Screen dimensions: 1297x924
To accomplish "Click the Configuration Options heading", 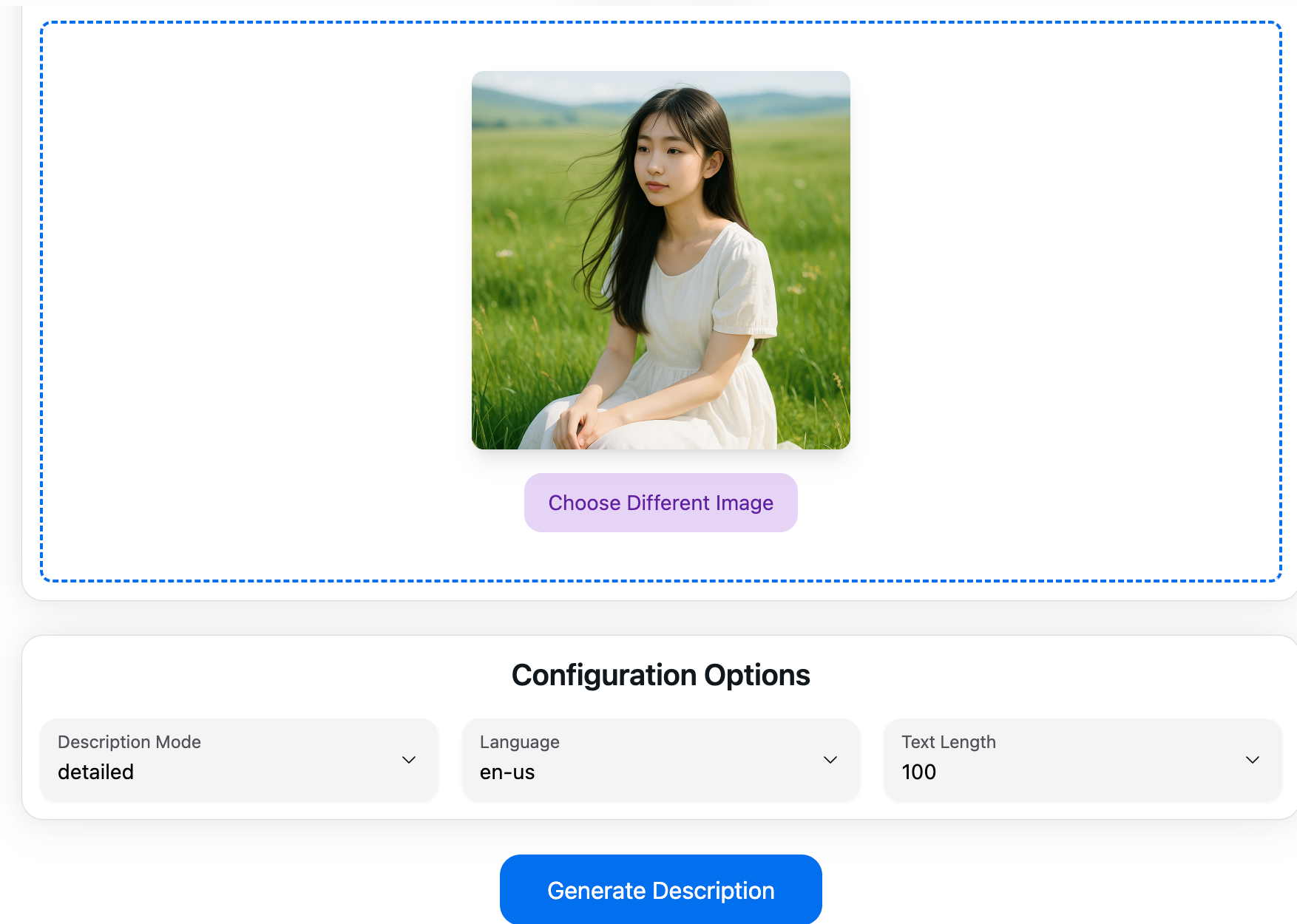I will tap(660, 675).
